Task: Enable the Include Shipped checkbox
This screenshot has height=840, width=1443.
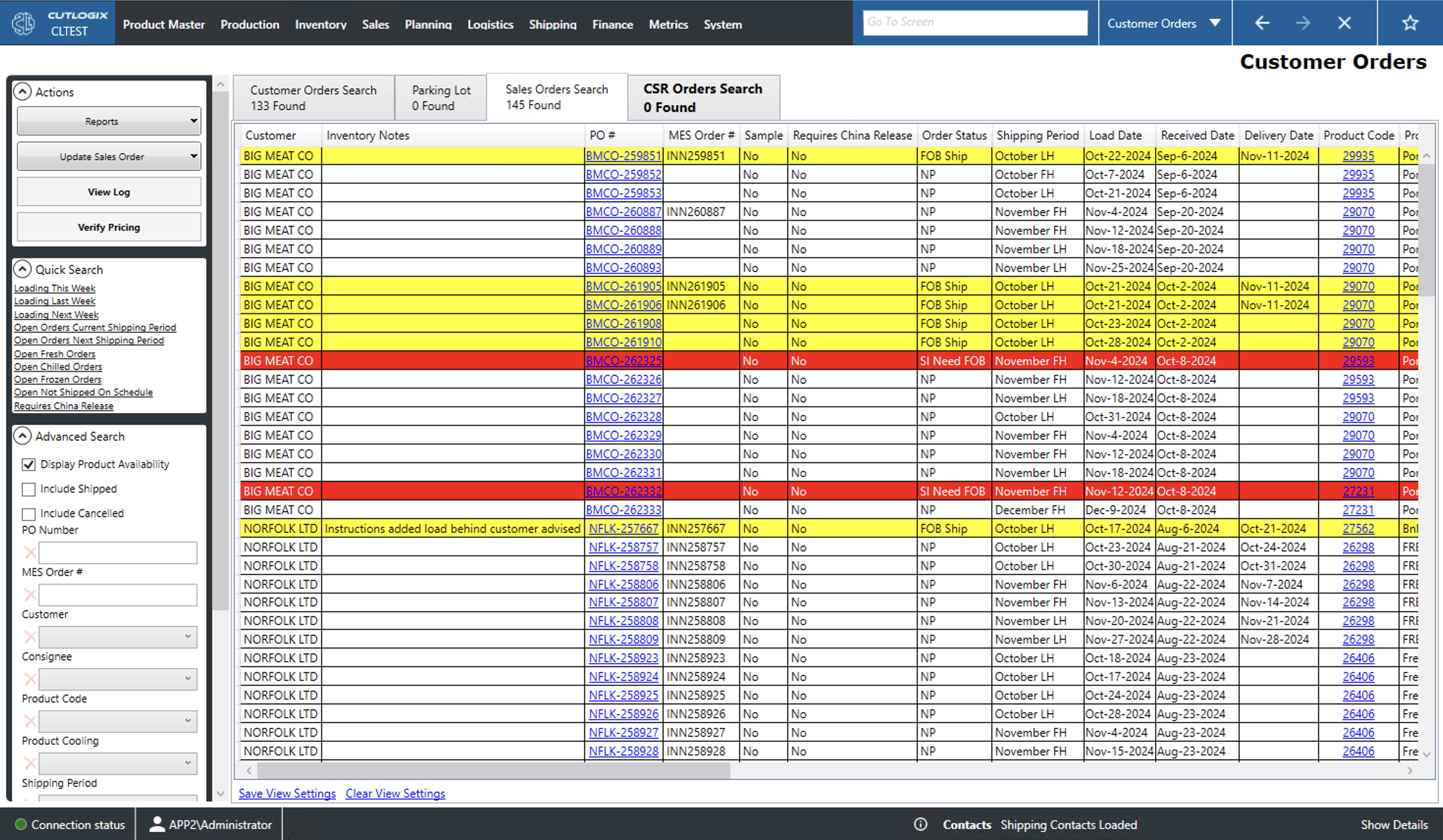Action: coord(28,489)
